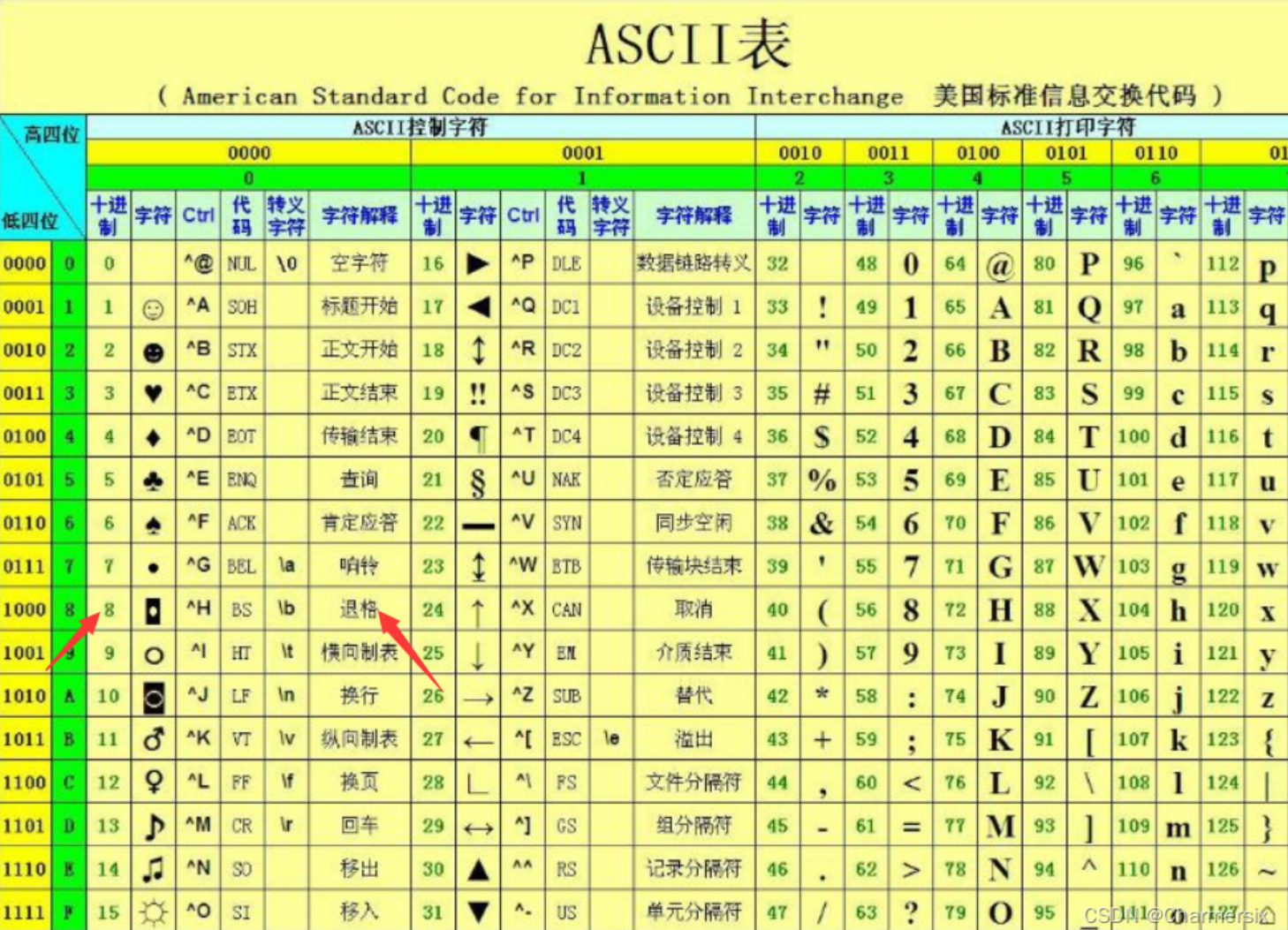Click the diamond symbol character cell
1288x930 pixels.
coord(153,436)
